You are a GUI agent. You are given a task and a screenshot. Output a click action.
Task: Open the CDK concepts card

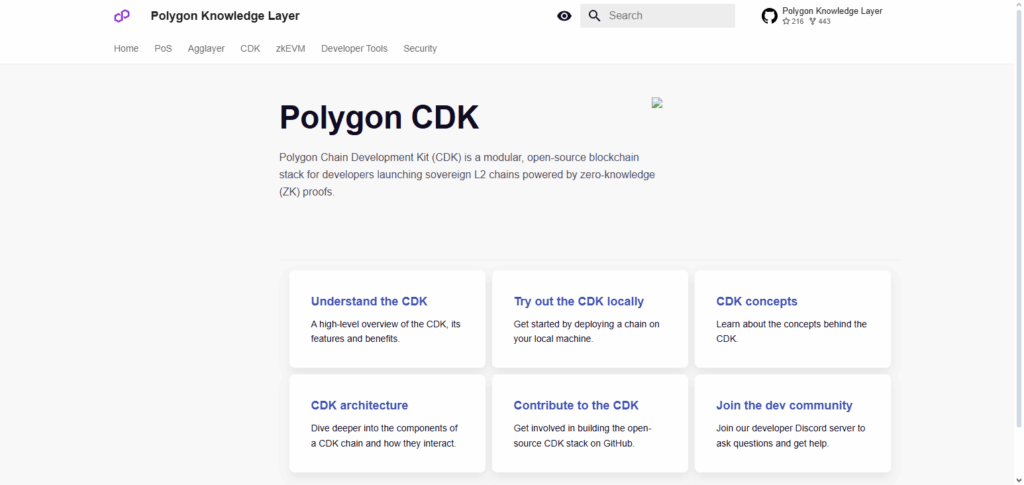pyautogui.click(x=793, y=319)
